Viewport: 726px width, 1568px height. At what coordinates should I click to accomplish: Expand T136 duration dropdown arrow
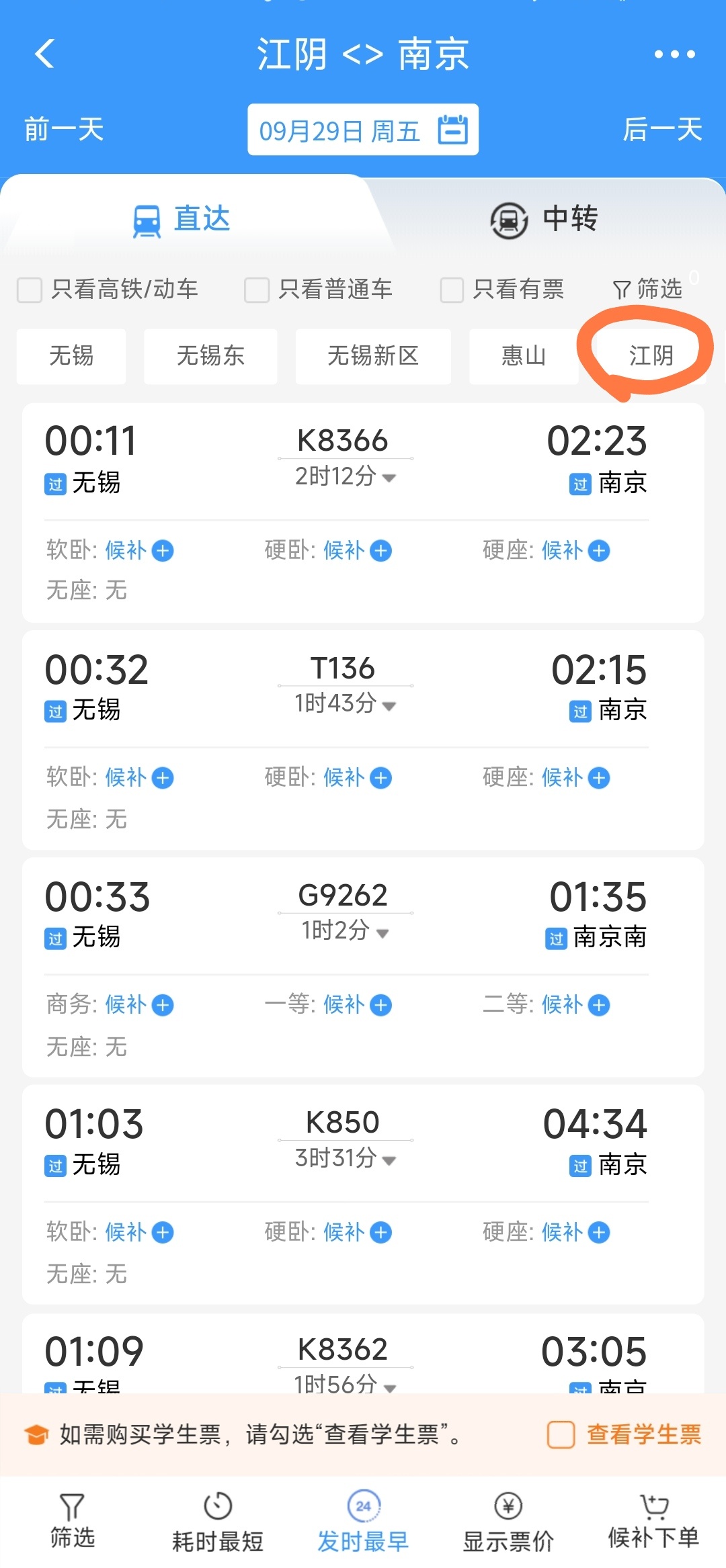389,705
